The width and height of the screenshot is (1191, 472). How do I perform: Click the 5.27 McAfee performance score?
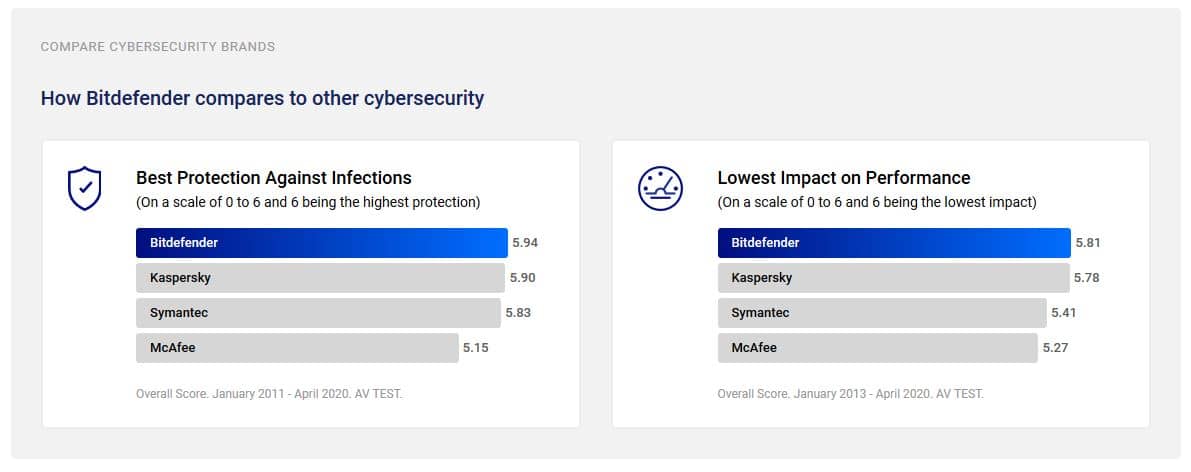click(x=1056, y=348)
